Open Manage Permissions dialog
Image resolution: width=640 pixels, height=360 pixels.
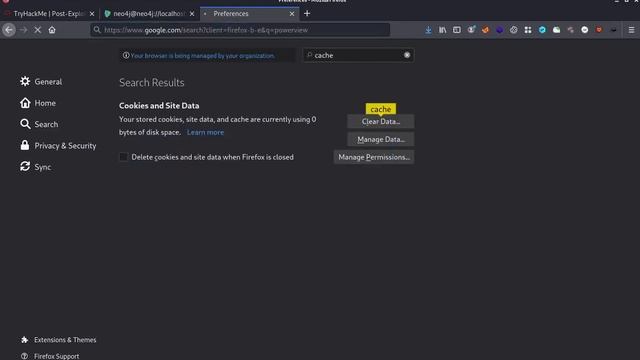374,157
